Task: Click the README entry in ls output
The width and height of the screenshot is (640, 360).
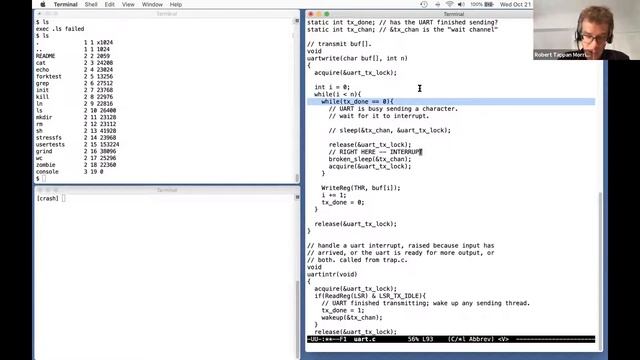Action: coord(45,56)
